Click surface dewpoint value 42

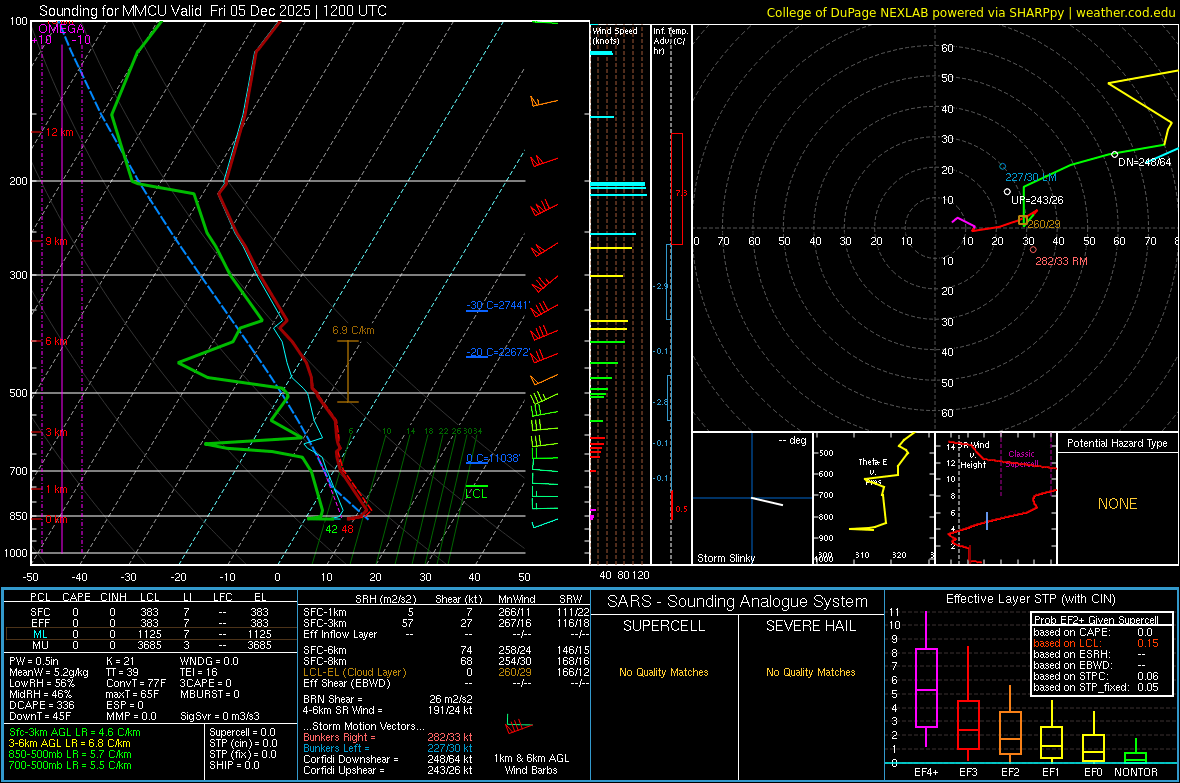[331, 529]
